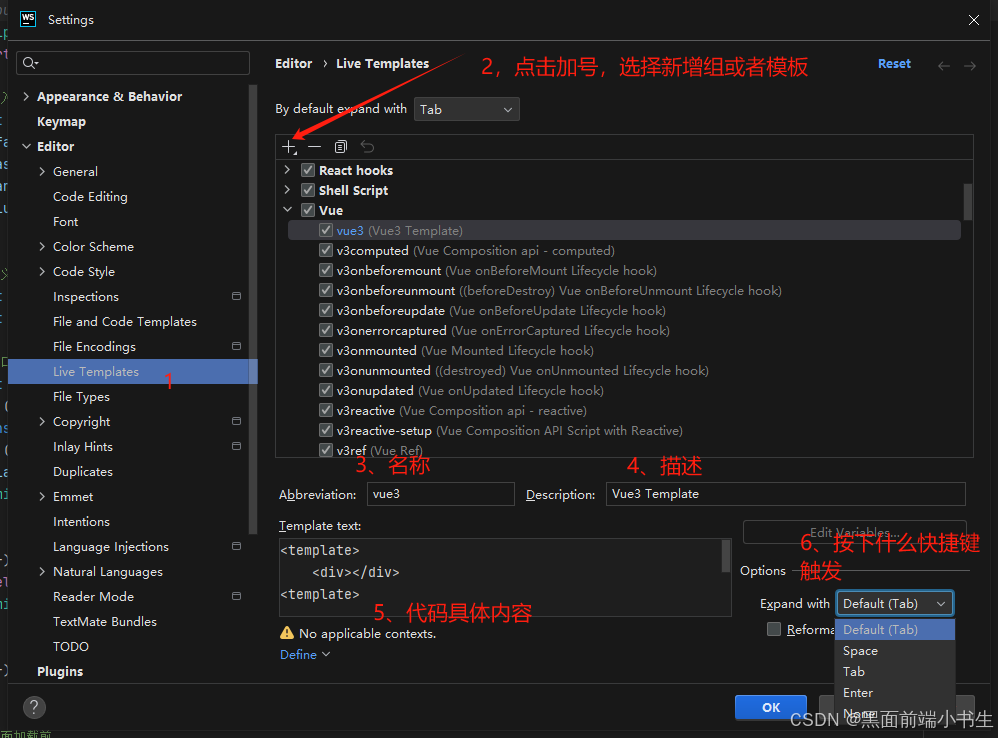Enable the Reformat checkbox

774,629
